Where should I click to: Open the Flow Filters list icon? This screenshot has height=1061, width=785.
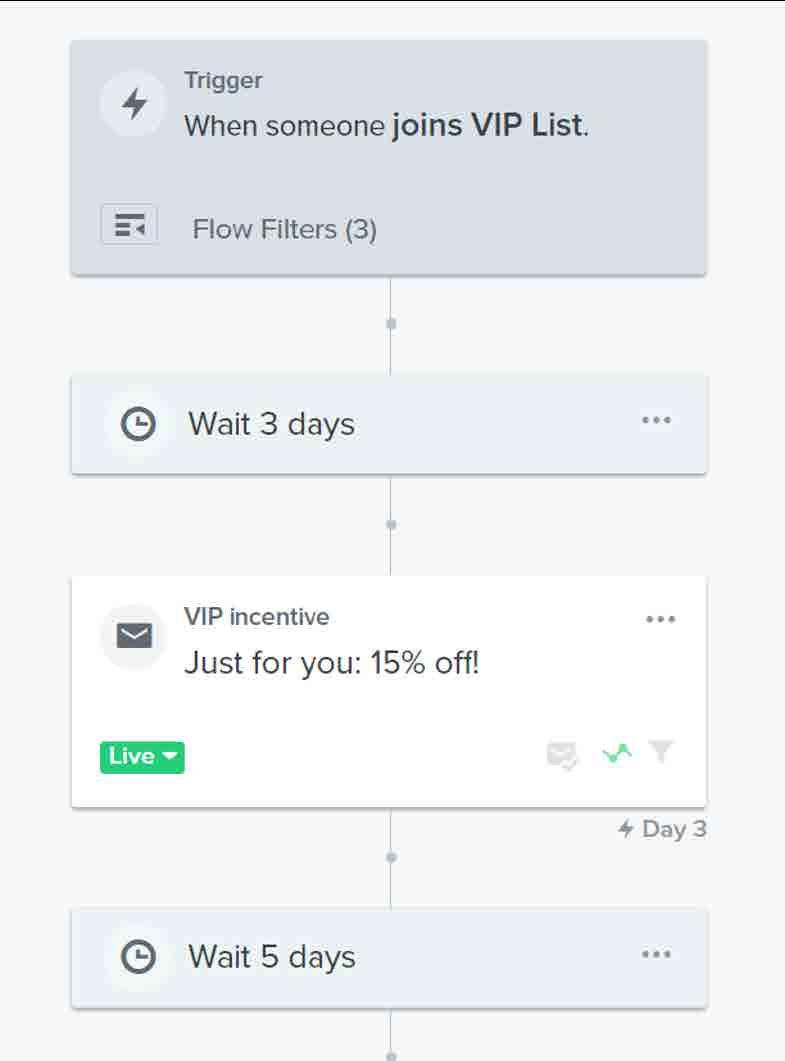click(x=130, y=225)
